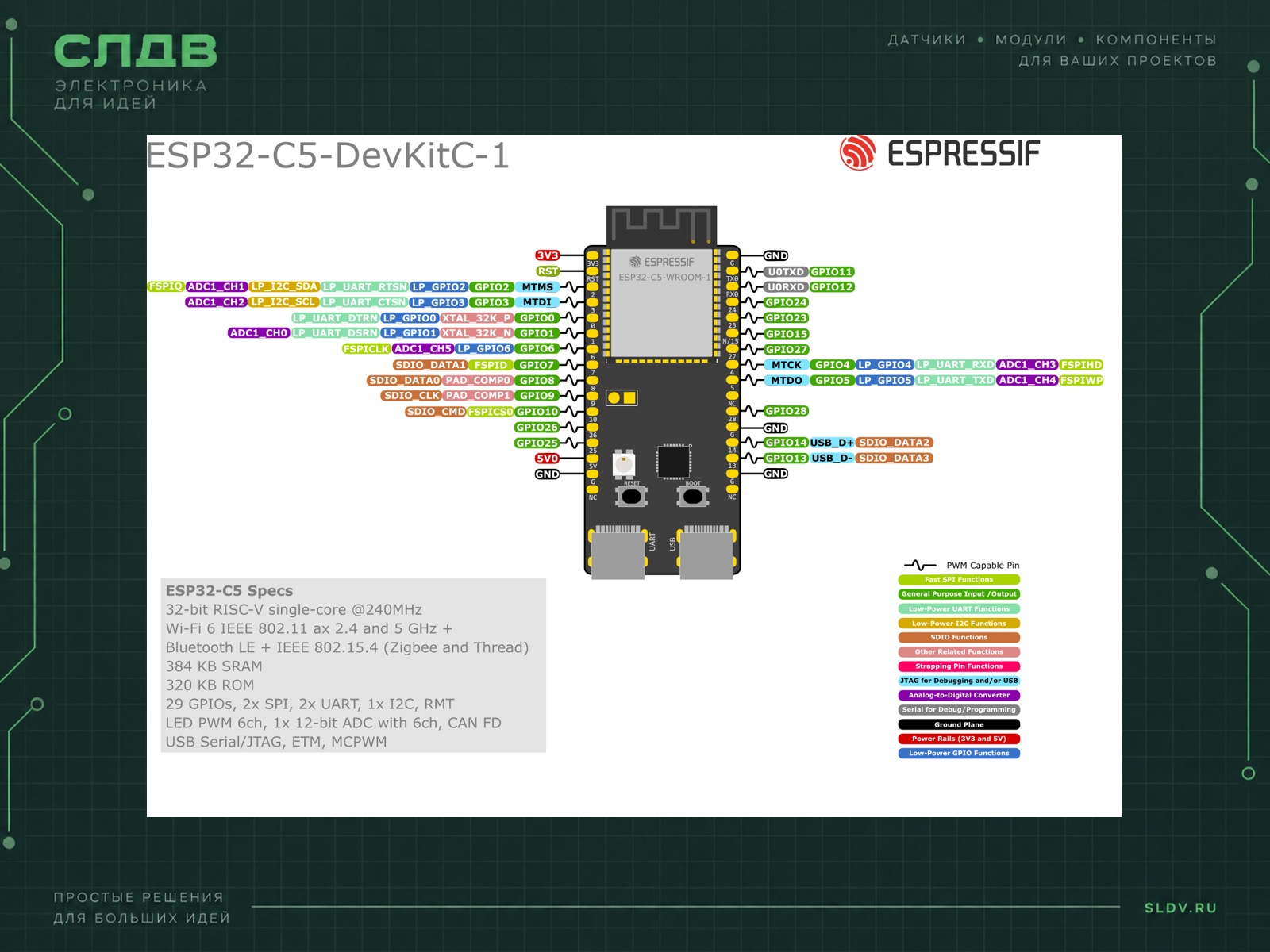Click the GPIO28 pin label
1270x952 pixels.
coord(786,411)
